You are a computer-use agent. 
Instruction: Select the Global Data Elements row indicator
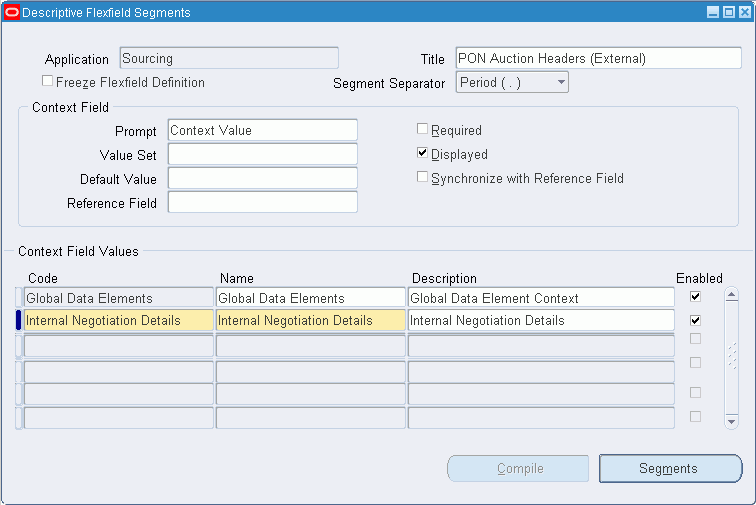tap(19, 297)
